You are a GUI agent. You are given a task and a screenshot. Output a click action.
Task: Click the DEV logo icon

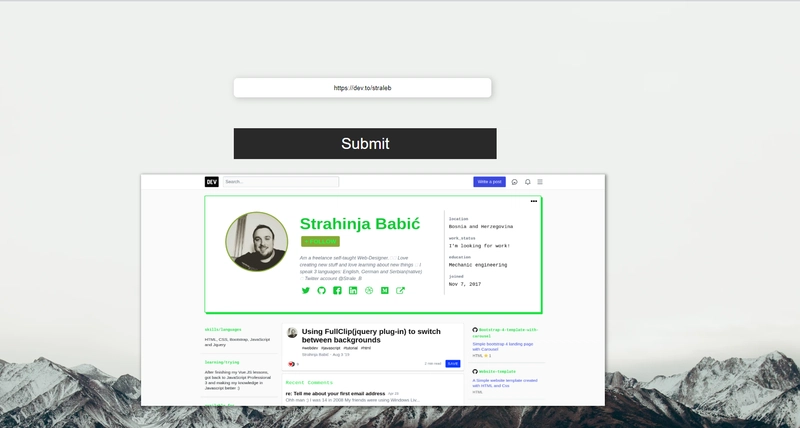212,182
